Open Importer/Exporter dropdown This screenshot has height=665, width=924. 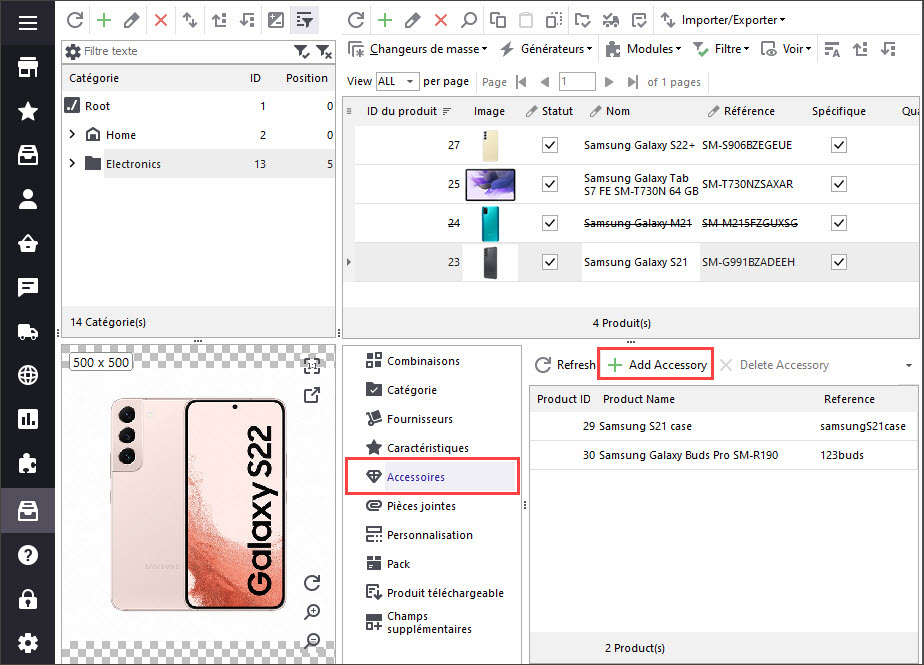722,20
